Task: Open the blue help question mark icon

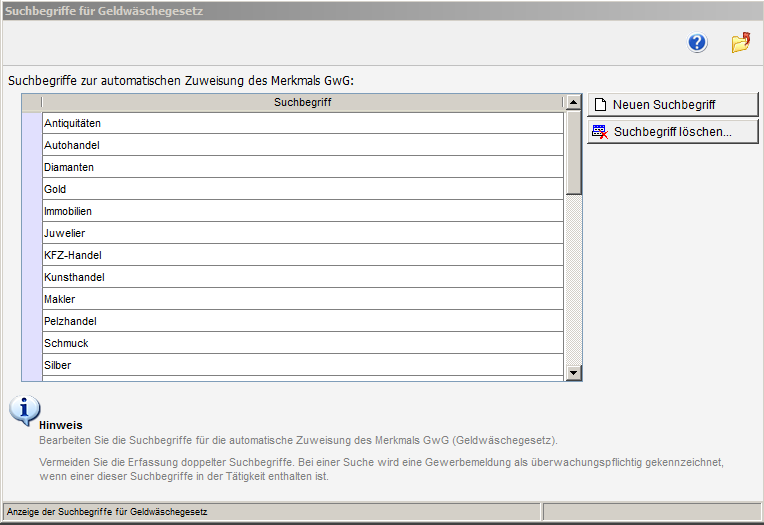Action: coord(697,43)
